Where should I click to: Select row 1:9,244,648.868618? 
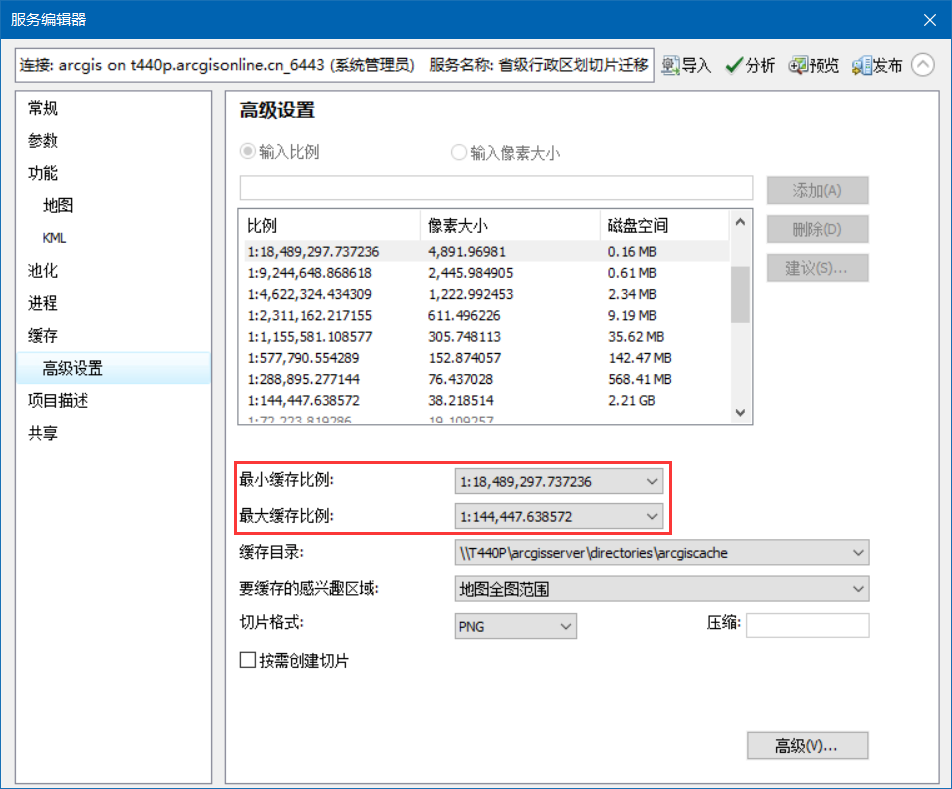[487, 273]
